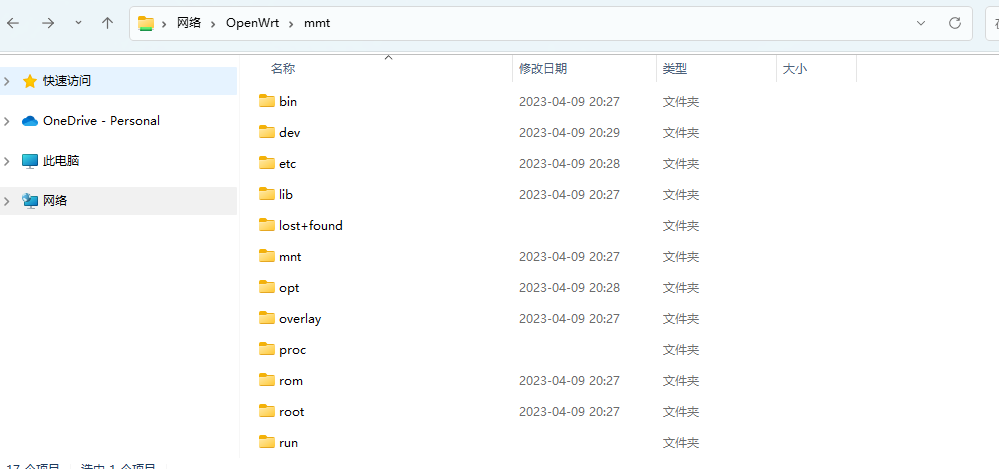
Task: Click the network folder icon in address bar
Action: pos(147,24)
